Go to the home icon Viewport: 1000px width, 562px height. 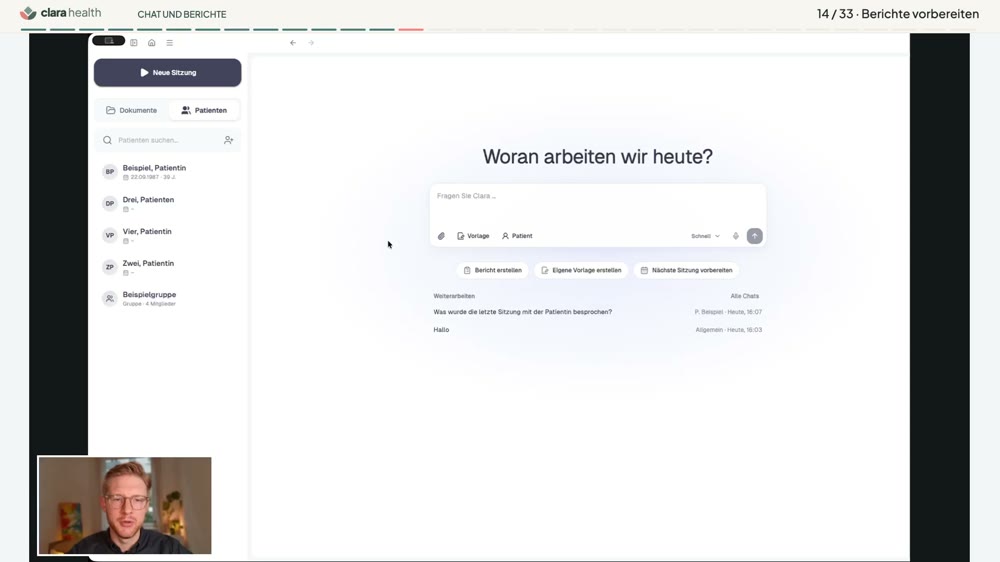click(x=152, y=43)
